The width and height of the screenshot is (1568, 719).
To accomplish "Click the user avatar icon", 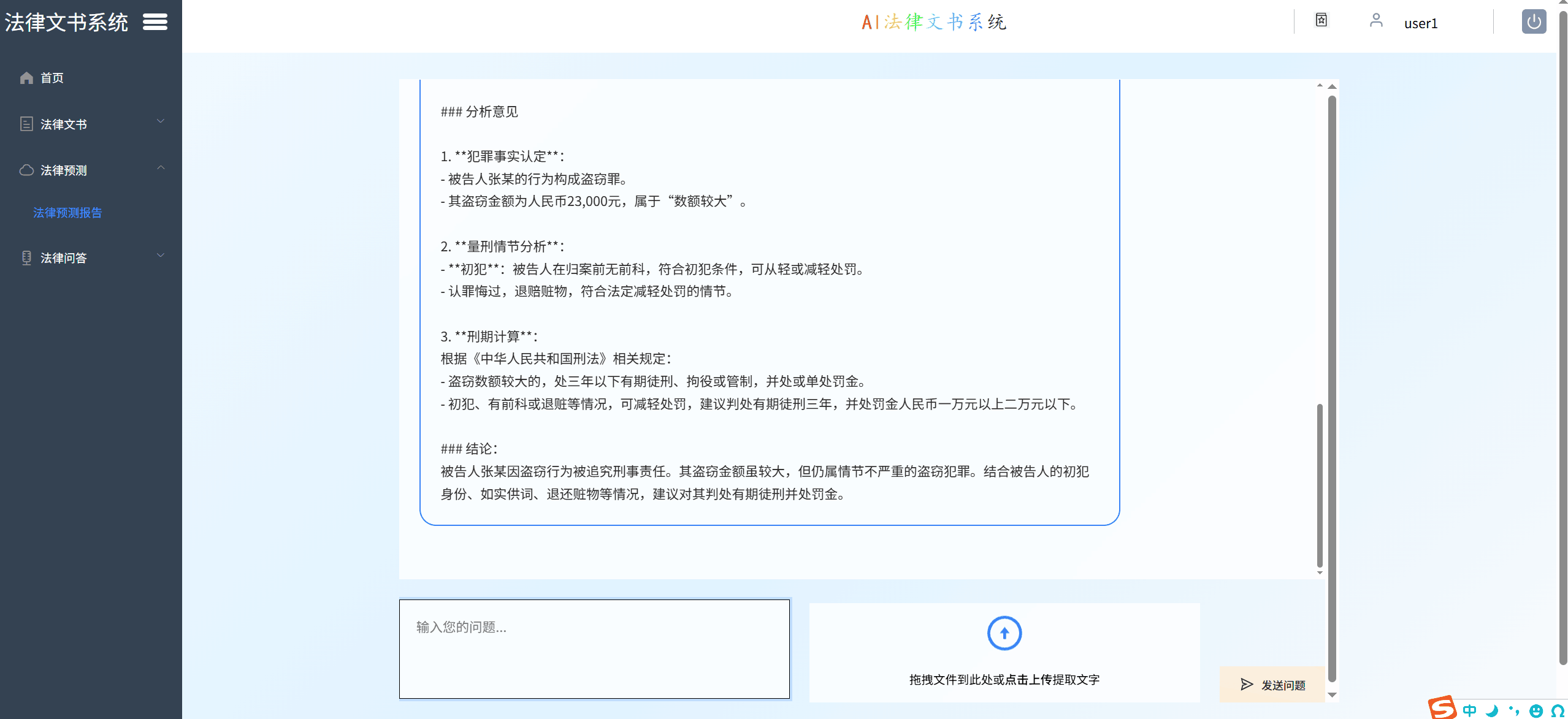I will (1375, 21).
